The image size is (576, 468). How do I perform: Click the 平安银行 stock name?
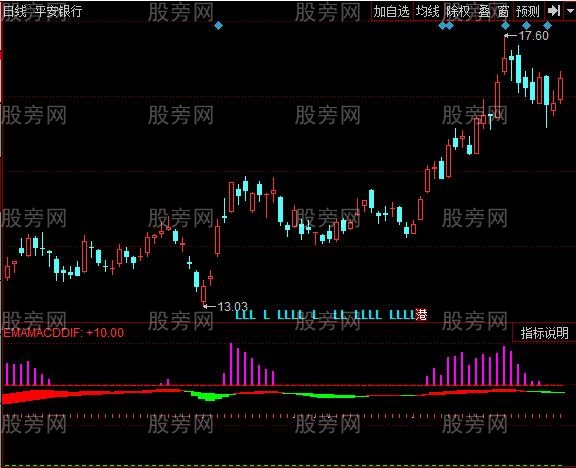coord(59,11)
